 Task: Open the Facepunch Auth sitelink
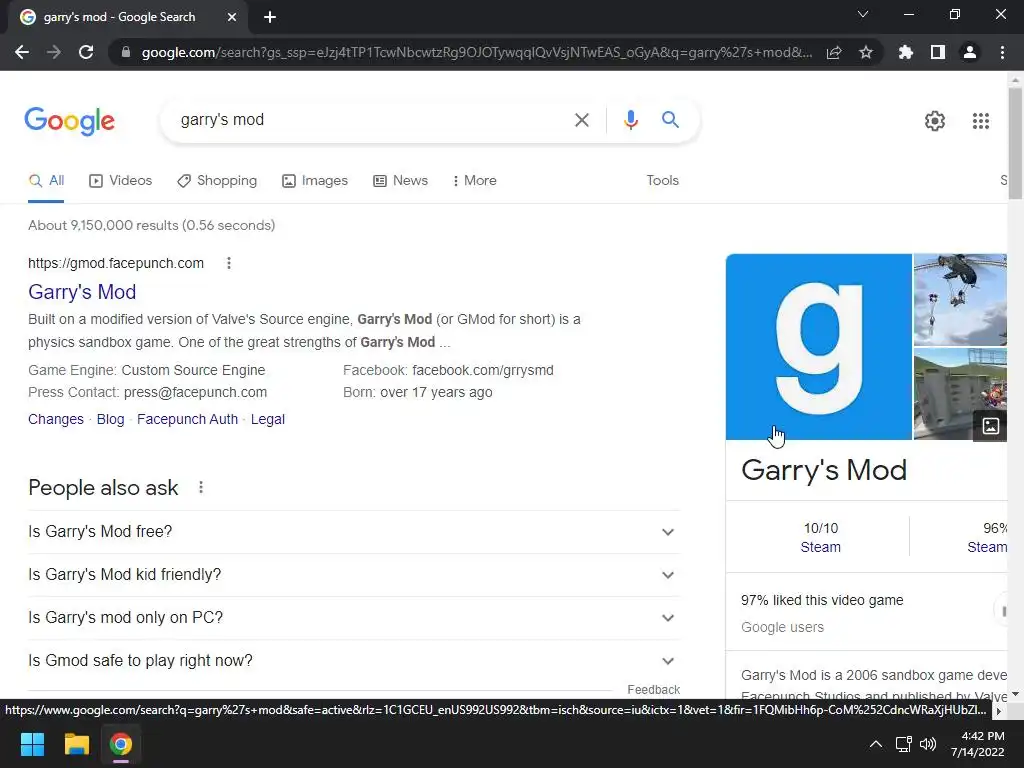[x=187, y=419]
